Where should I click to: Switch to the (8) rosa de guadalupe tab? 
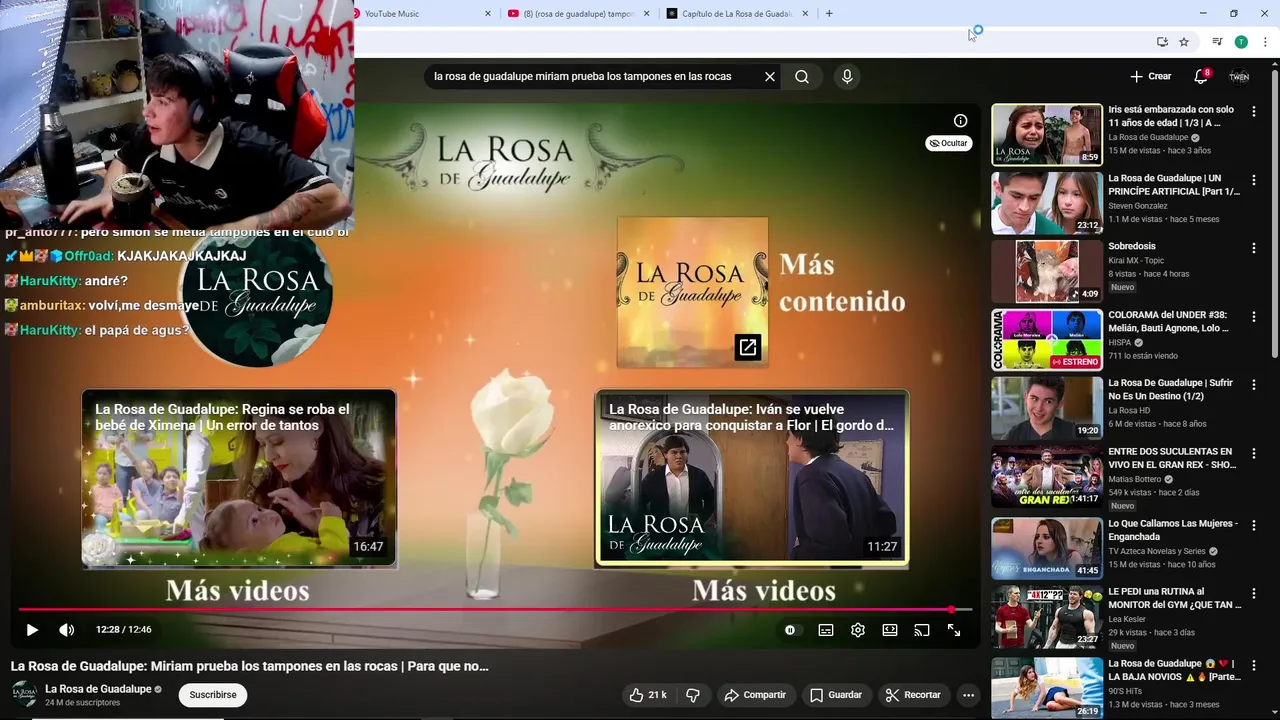[579, 14]
